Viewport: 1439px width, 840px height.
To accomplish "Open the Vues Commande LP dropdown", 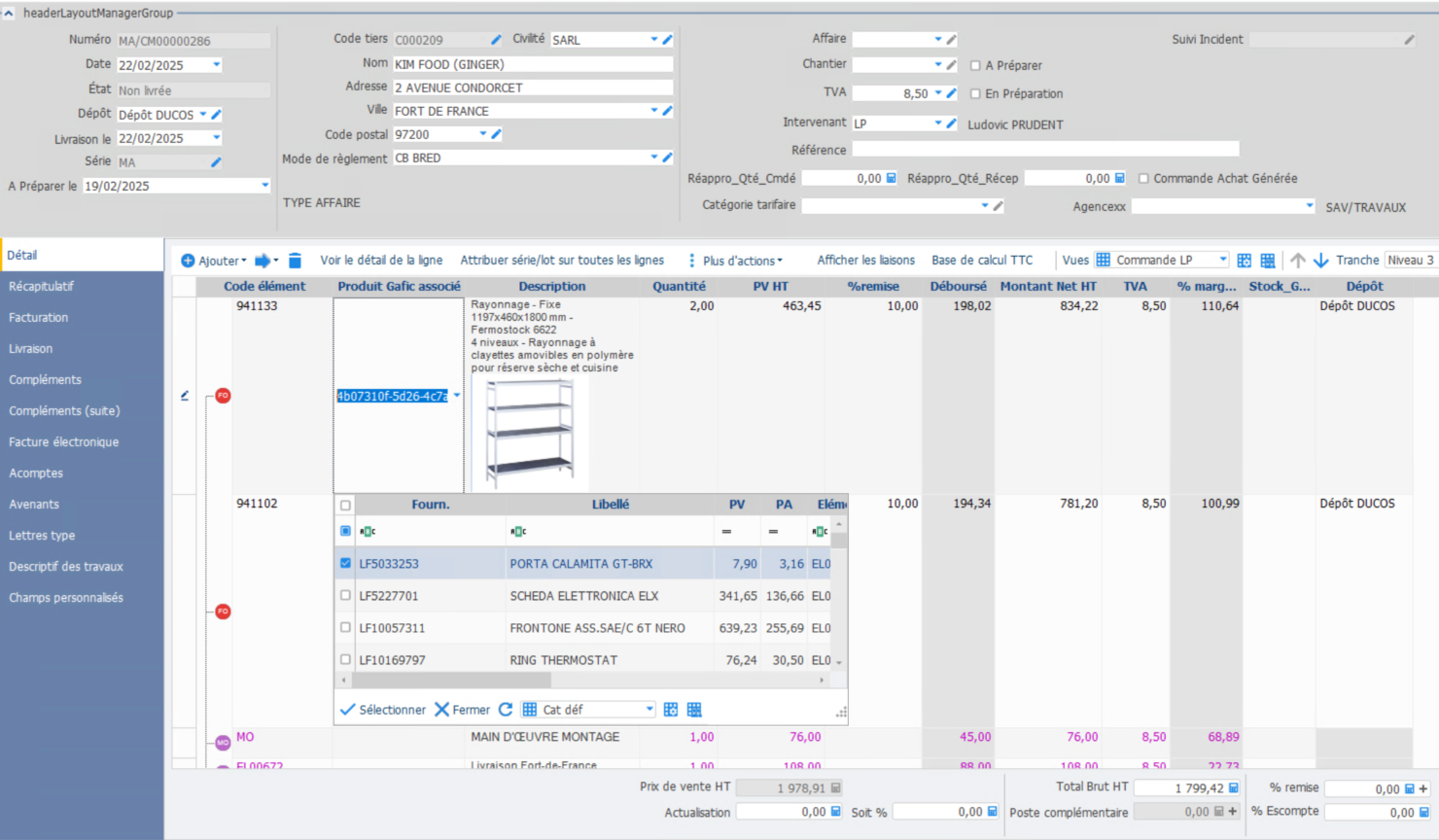I will (x=1222, y=260).
